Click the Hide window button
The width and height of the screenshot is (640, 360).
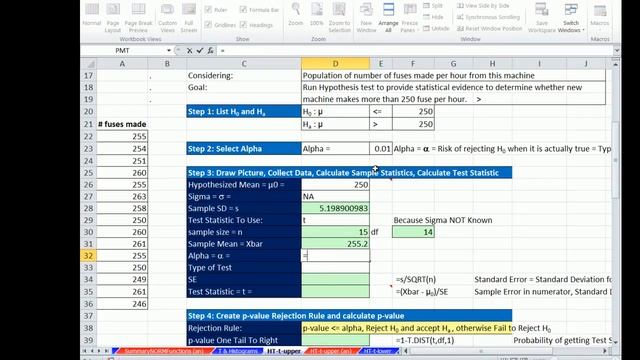[433, 17]
